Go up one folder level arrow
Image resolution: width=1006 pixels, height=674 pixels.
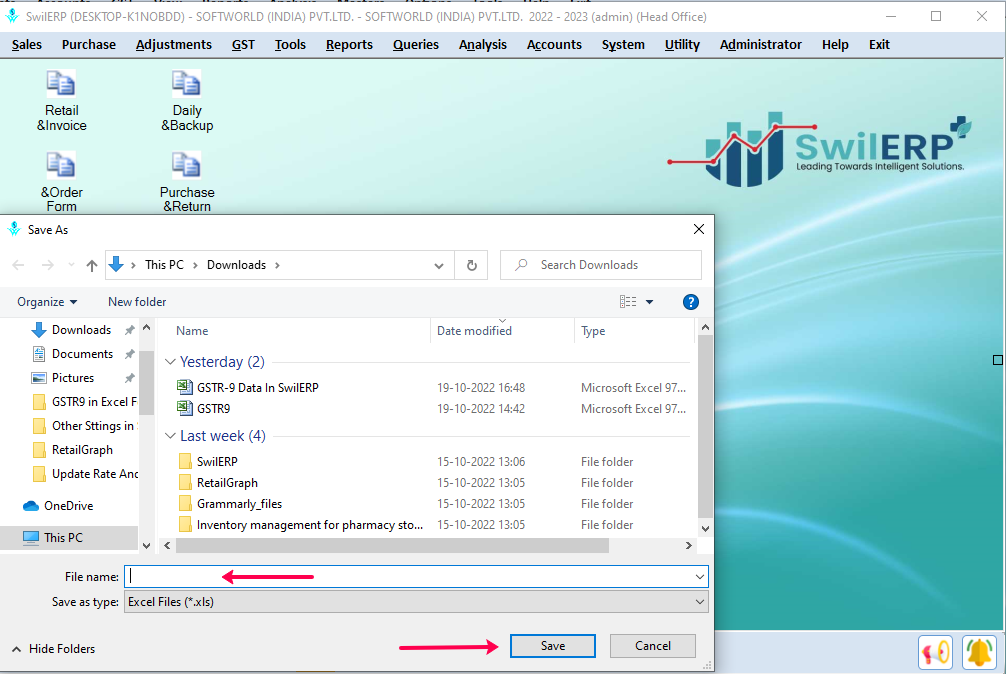(92, 265)
